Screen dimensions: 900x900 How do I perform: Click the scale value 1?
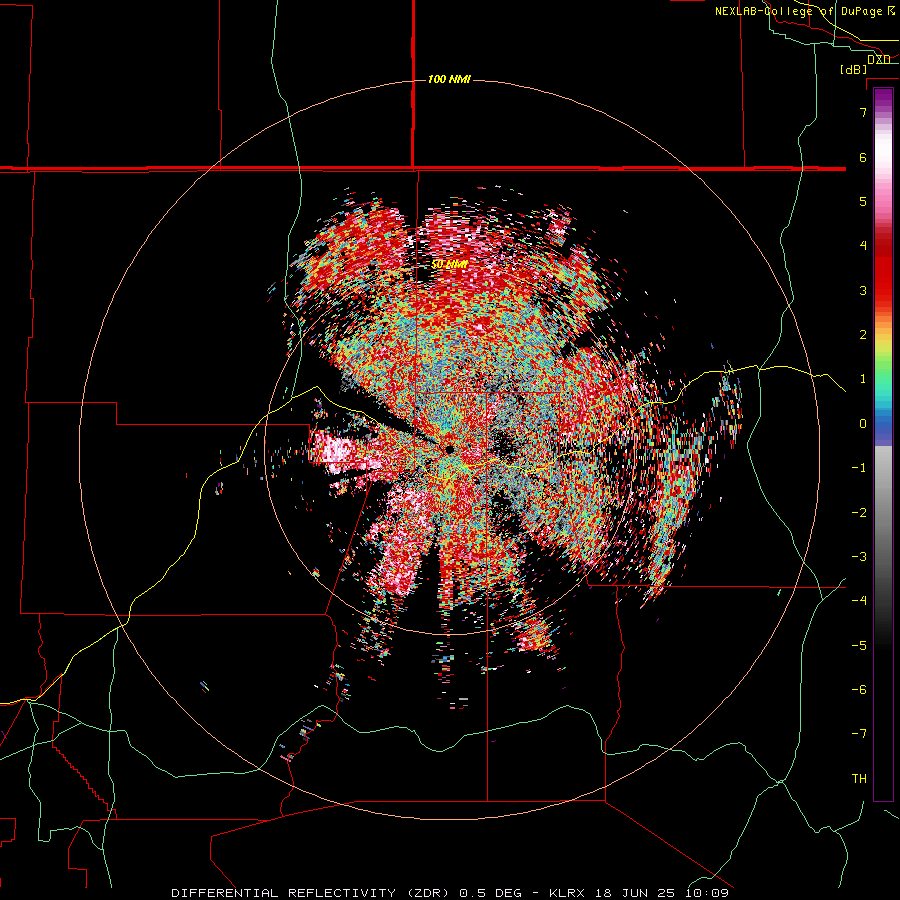(863, 379)
